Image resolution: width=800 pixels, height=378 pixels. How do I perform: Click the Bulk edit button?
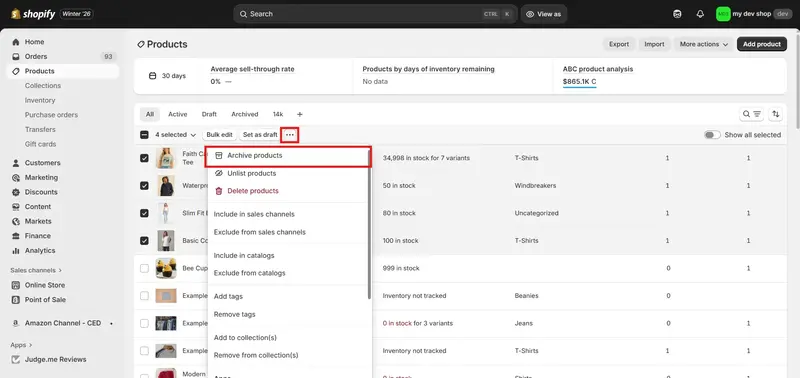pos(219,135)
